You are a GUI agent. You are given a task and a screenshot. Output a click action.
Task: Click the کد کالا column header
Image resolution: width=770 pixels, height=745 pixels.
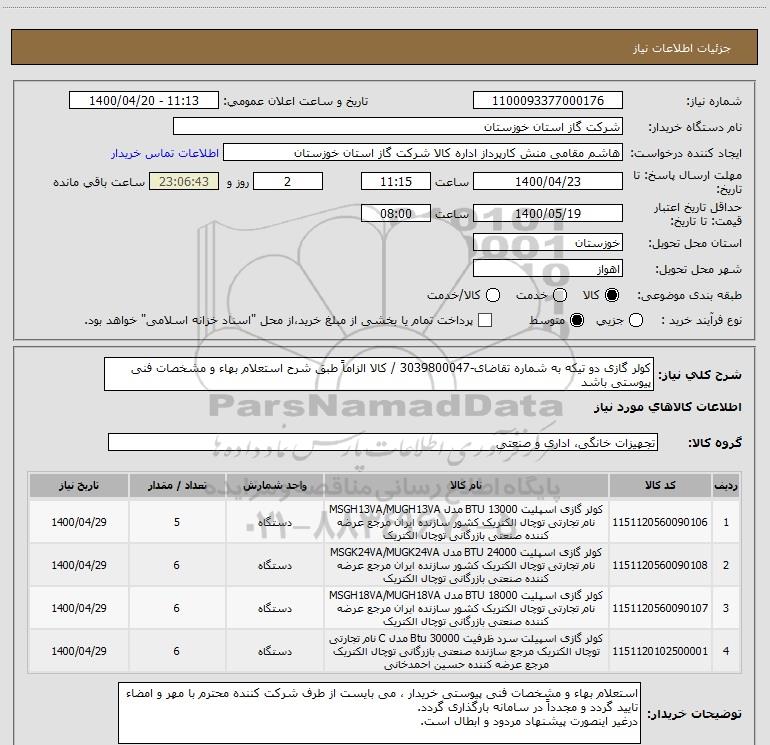[660, 486]
